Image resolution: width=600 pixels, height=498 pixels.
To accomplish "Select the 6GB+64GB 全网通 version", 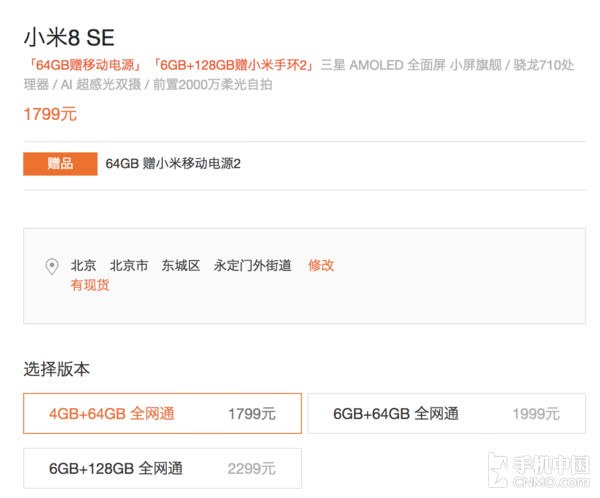I will click(x=446, y=413).
